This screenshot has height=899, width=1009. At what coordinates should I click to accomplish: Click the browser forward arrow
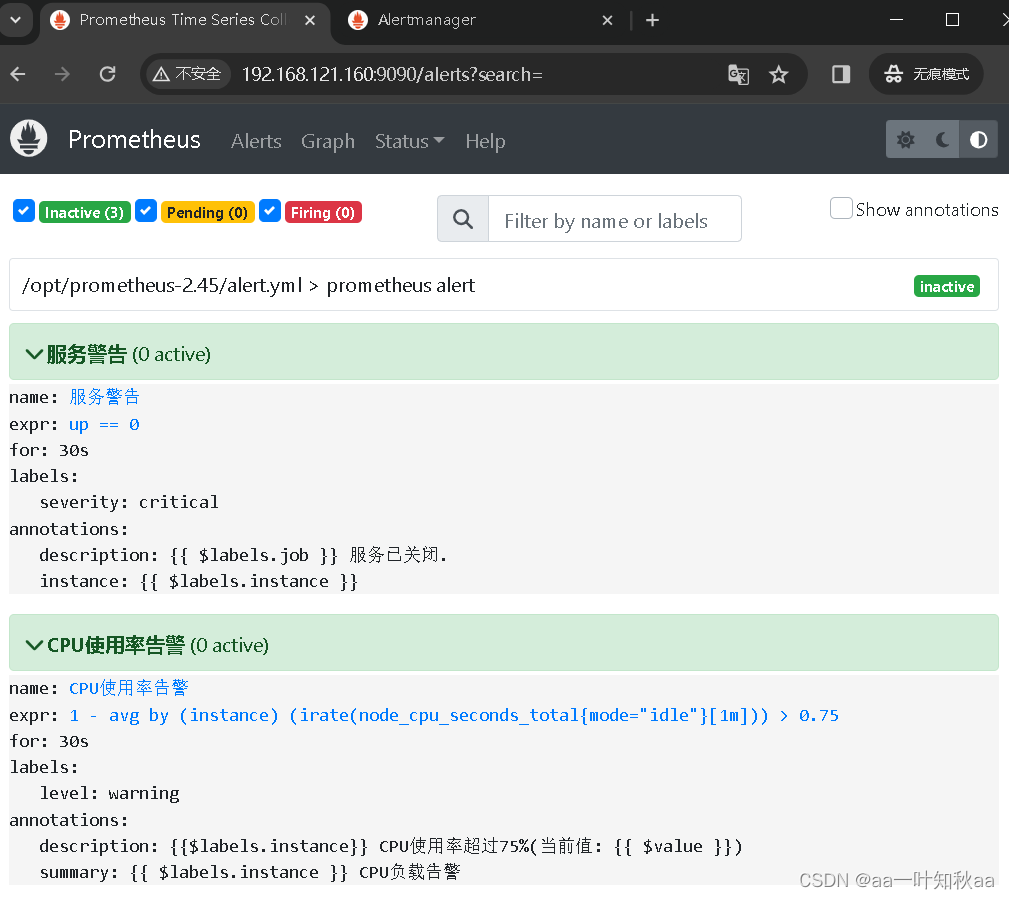tap(62, 75)
